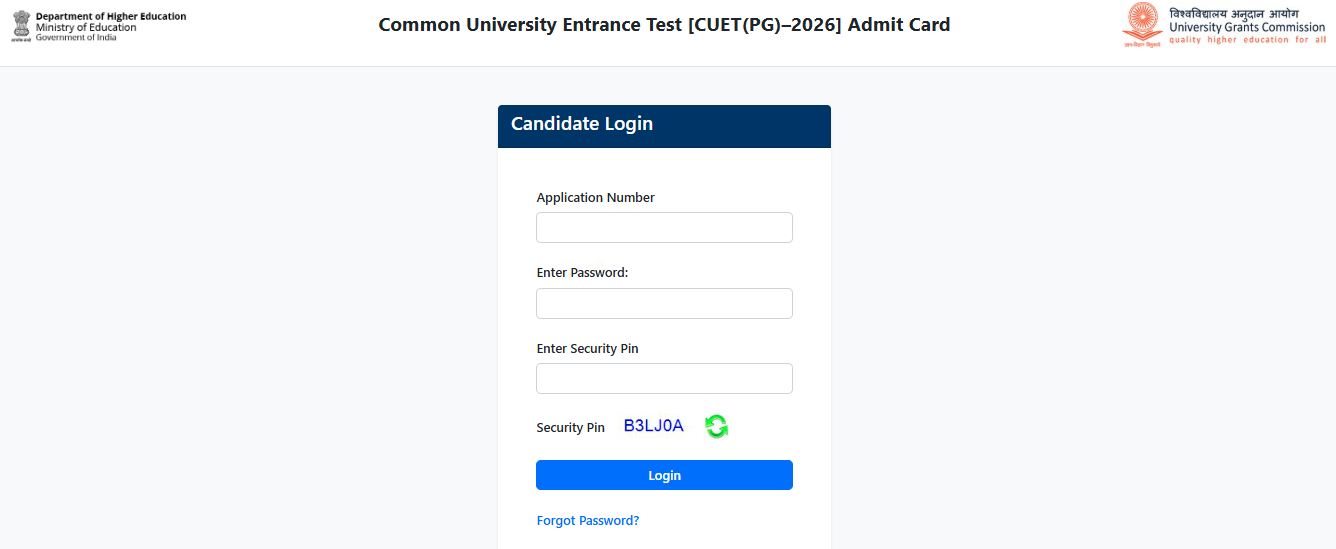
Task: Click the quality higher education for all tagline
Action: pos(1247,40)
